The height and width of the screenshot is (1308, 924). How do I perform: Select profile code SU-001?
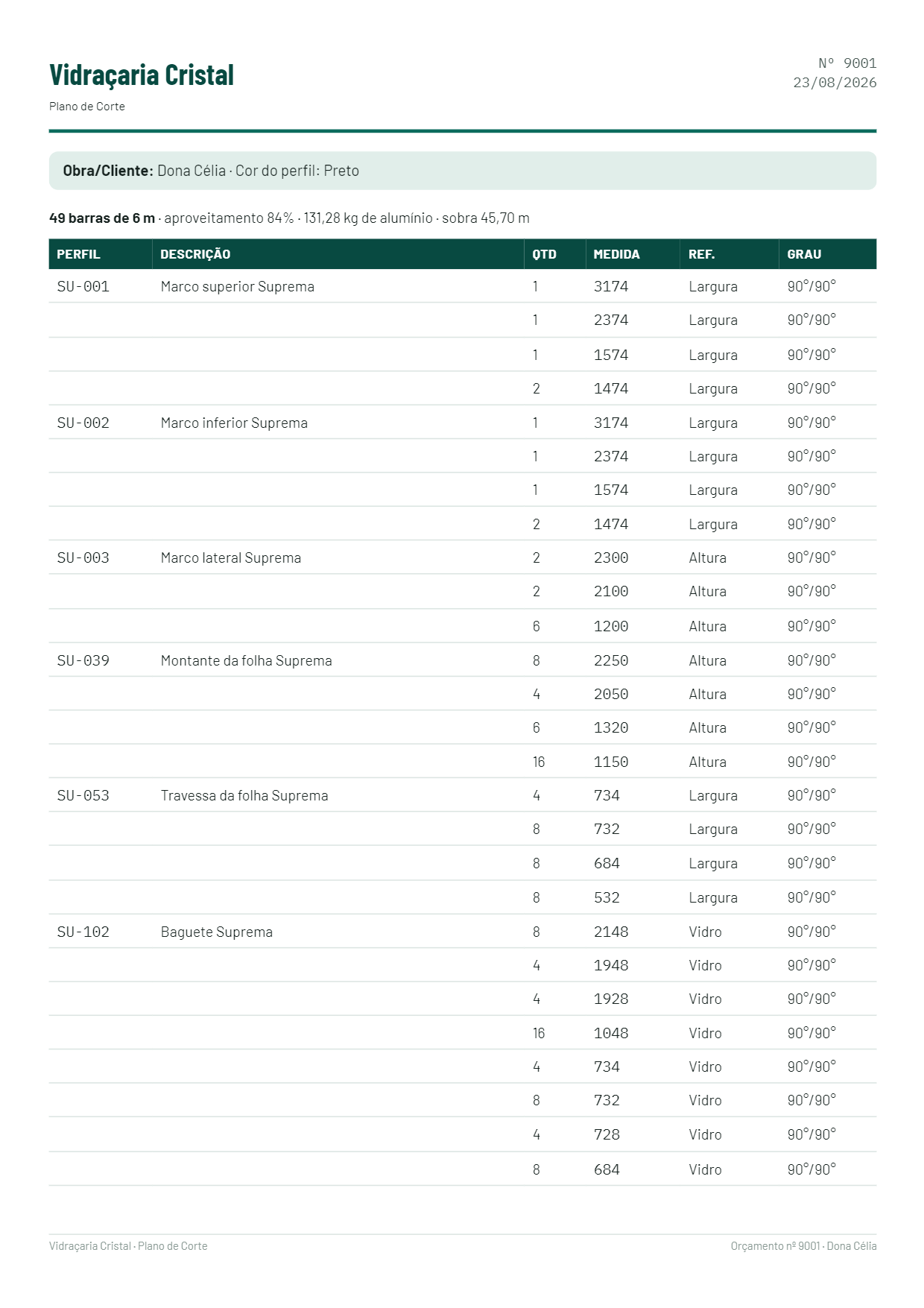pos(83,286)
